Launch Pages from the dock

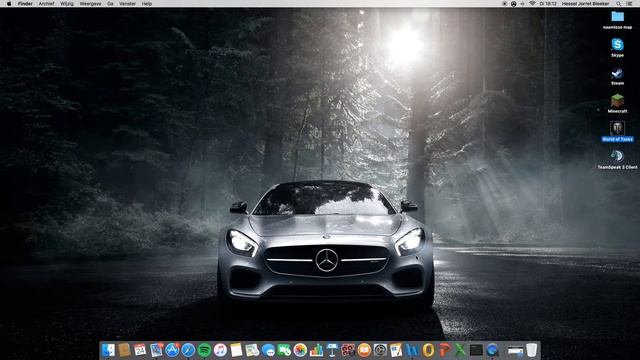coord(396,350)
